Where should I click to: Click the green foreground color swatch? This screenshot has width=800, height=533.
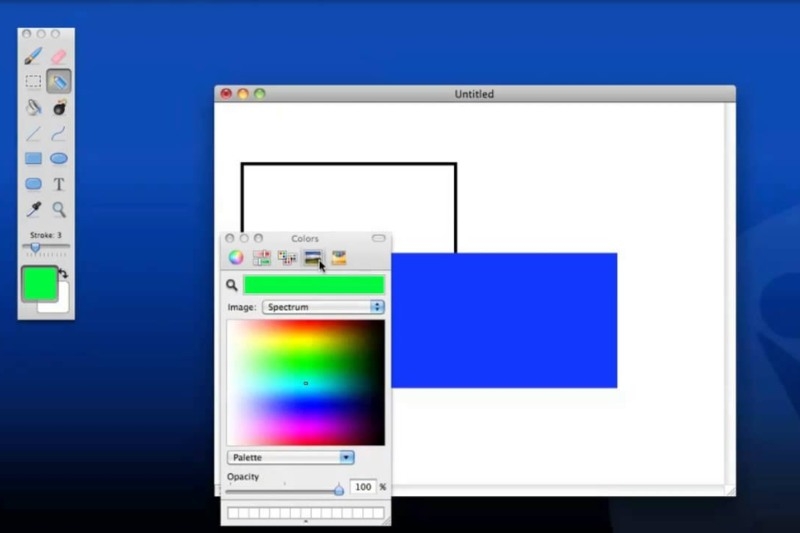[x=39, y=284]
